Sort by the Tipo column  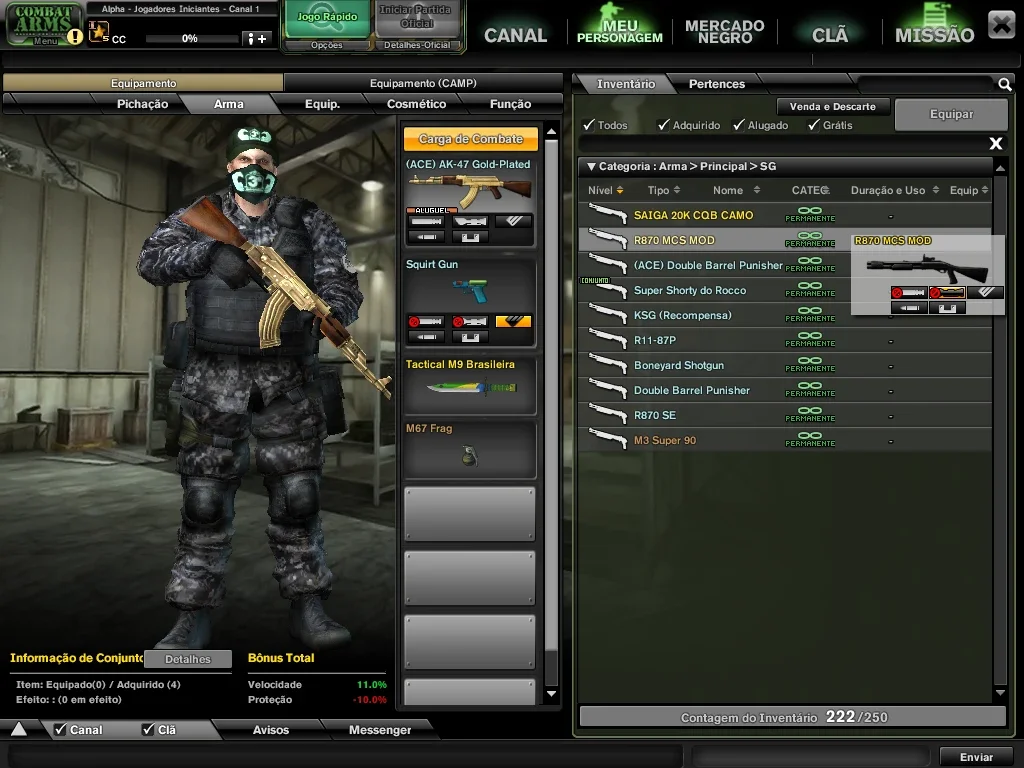tap(664, 190)
